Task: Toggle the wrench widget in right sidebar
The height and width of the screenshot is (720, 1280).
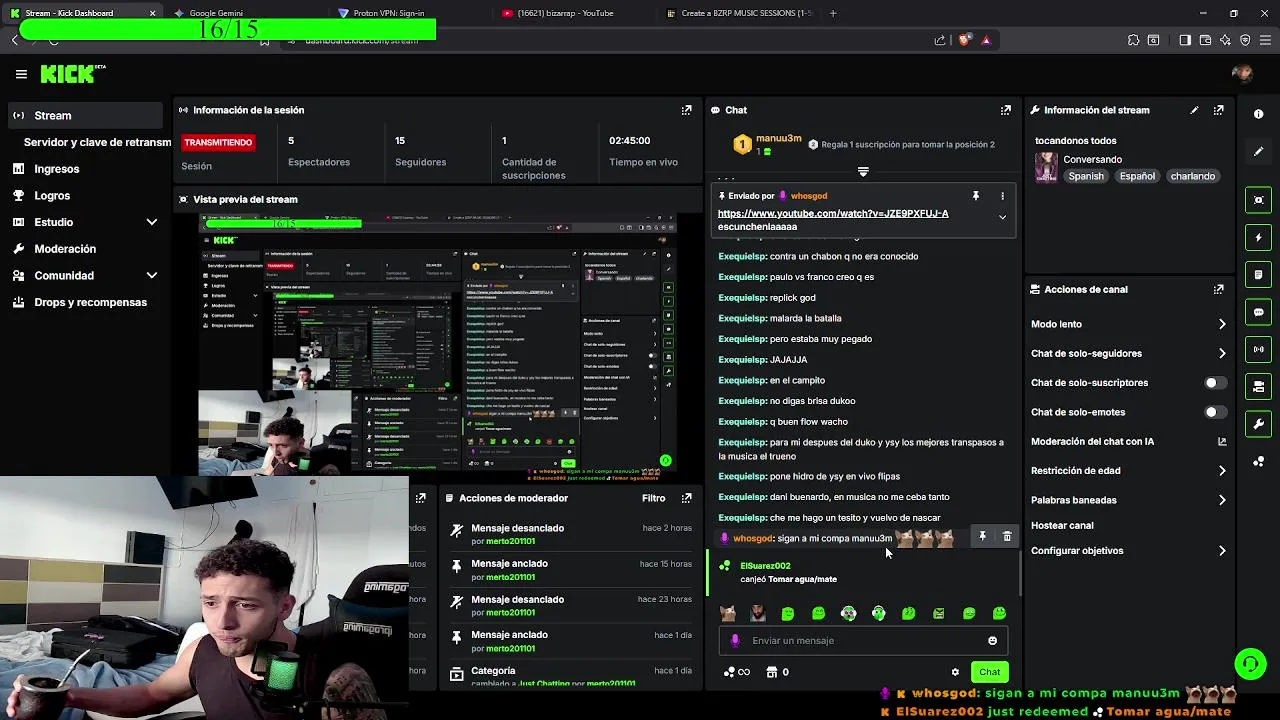Action: [1258, 424]
